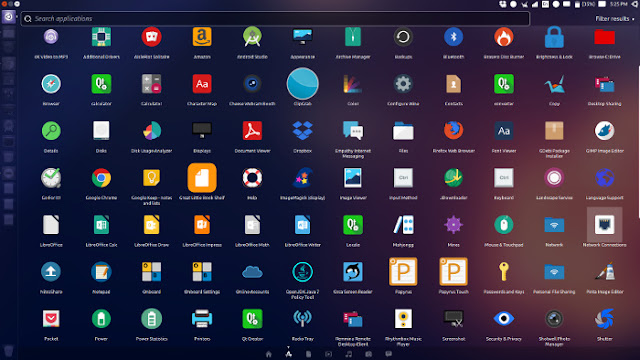Launch Pocket app
Viewport: 640px width, 360px height.
pyautogui.click(x=51, y=319)
